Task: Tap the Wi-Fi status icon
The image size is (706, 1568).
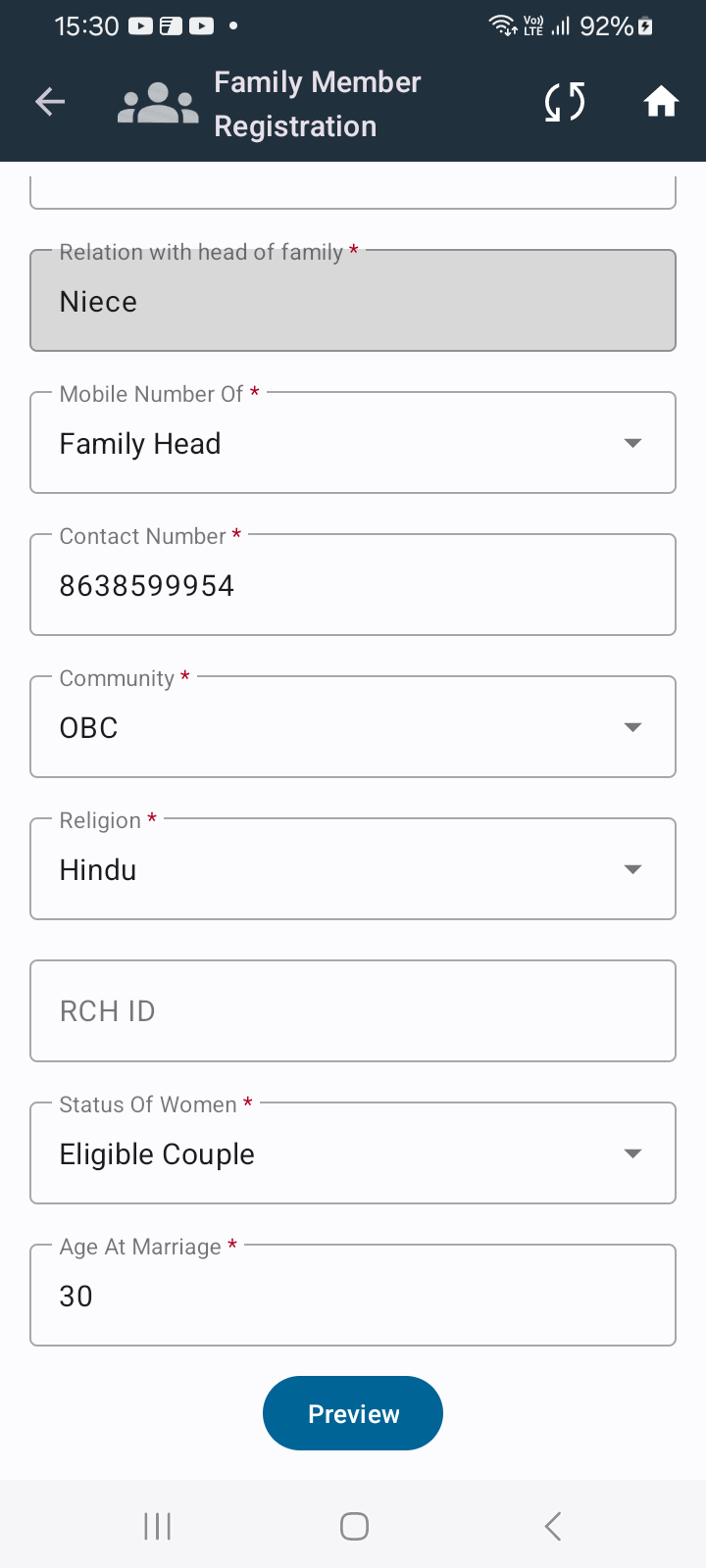Action: click(503, 25)
